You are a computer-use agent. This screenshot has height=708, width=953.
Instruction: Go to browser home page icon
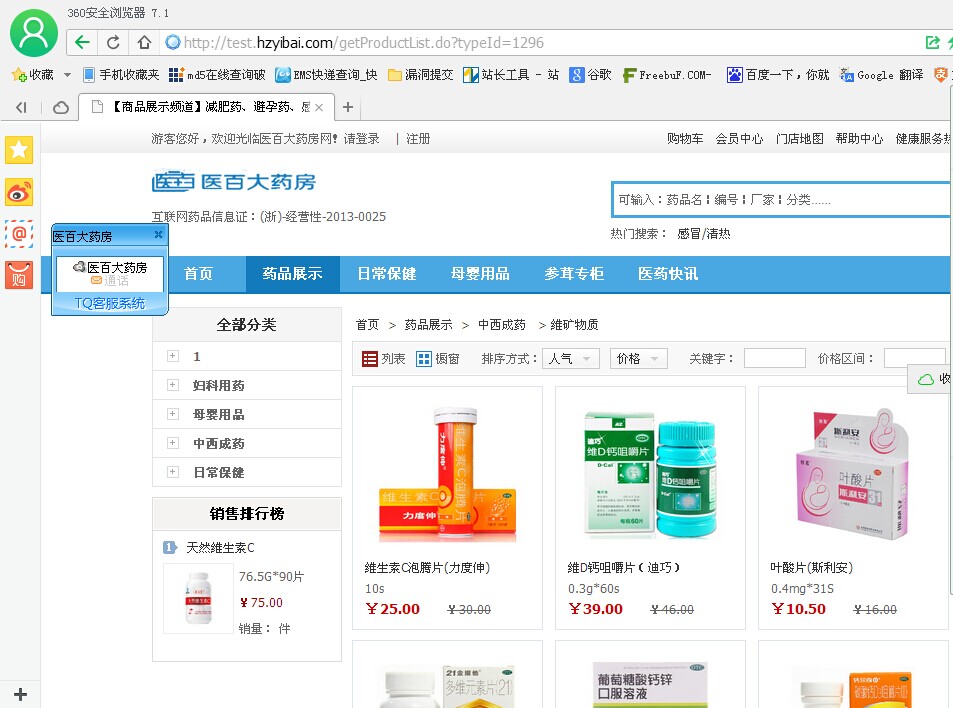(x=144, y=42)
